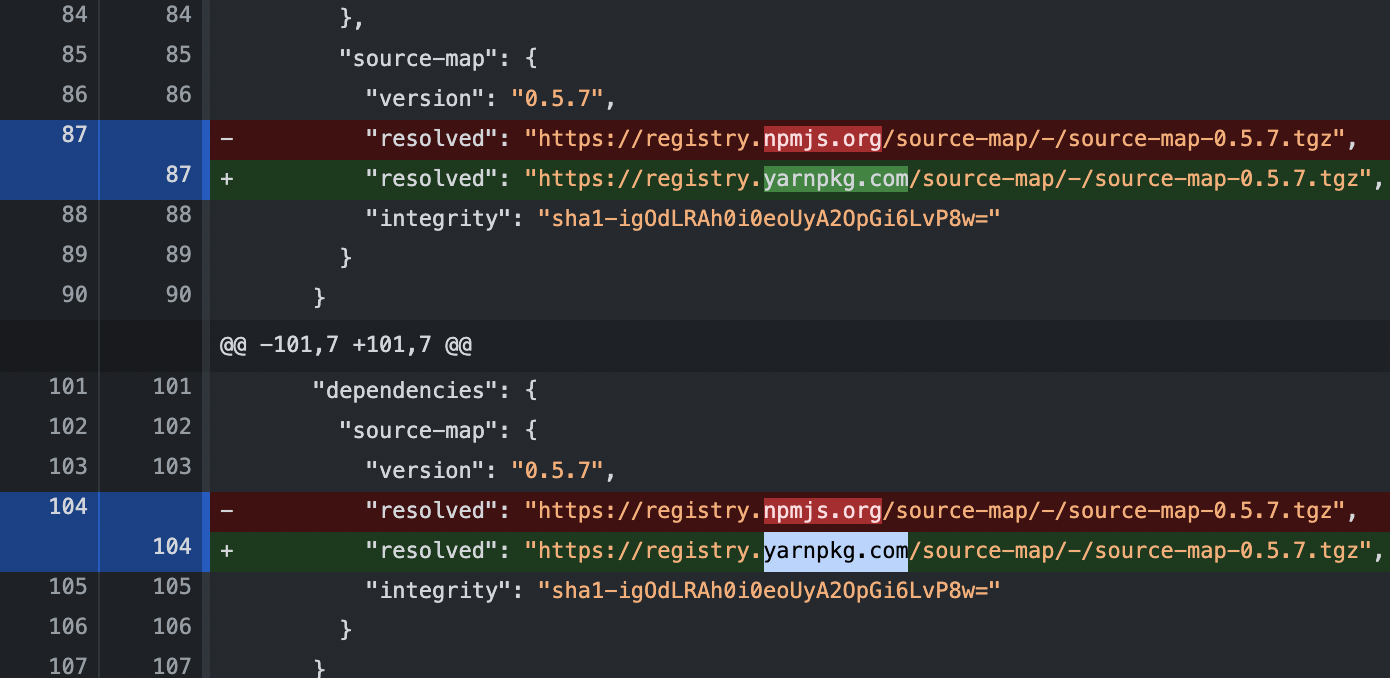Click the plus marker on added line 87
This screenshot has height=678, width=1390.
click(x=226, y=179)
